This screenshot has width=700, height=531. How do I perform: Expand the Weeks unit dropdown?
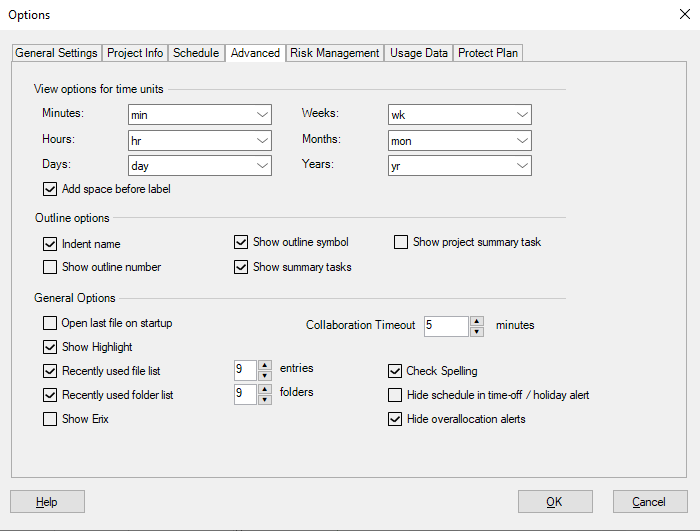(521, 115)
